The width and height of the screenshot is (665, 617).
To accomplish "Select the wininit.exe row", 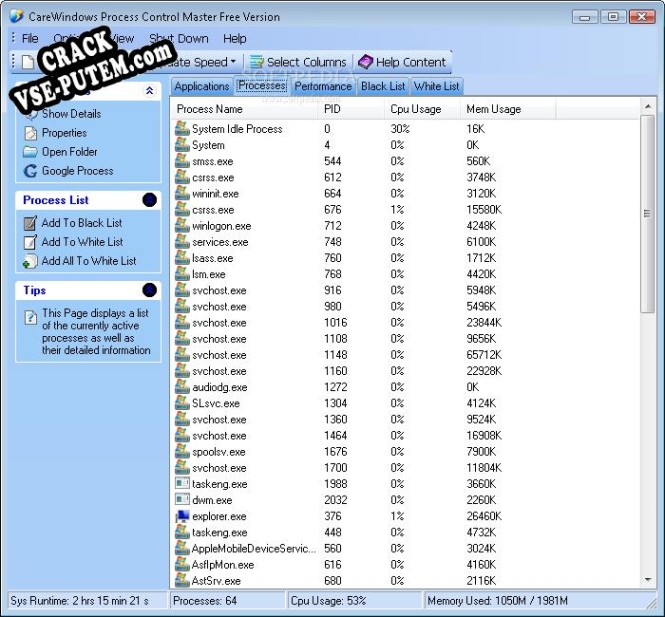I will (x=405, y=193).
